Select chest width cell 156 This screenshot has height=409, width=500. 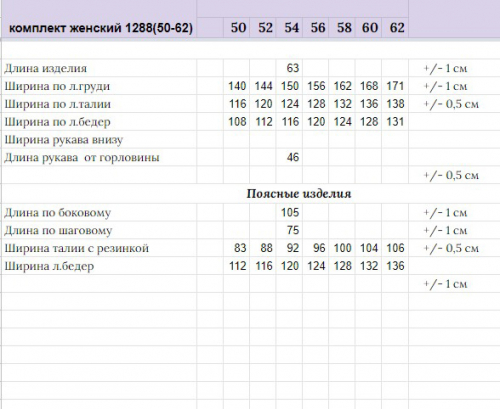pos(315,86)
